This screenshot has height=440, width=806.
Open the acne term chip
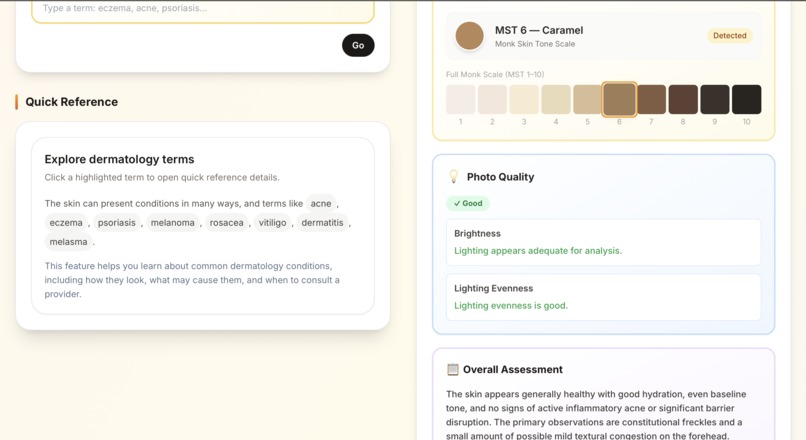(321, 204)
